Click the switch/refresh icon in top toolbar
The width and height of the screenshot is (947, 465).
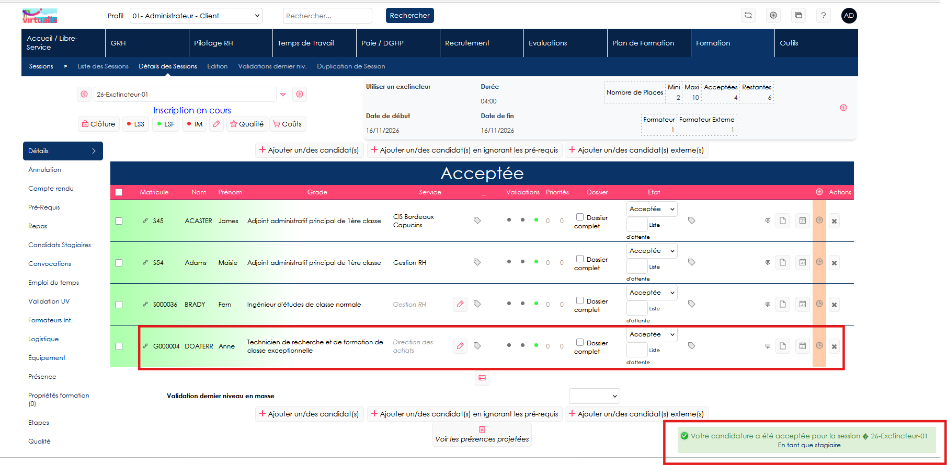pos(748,16)
